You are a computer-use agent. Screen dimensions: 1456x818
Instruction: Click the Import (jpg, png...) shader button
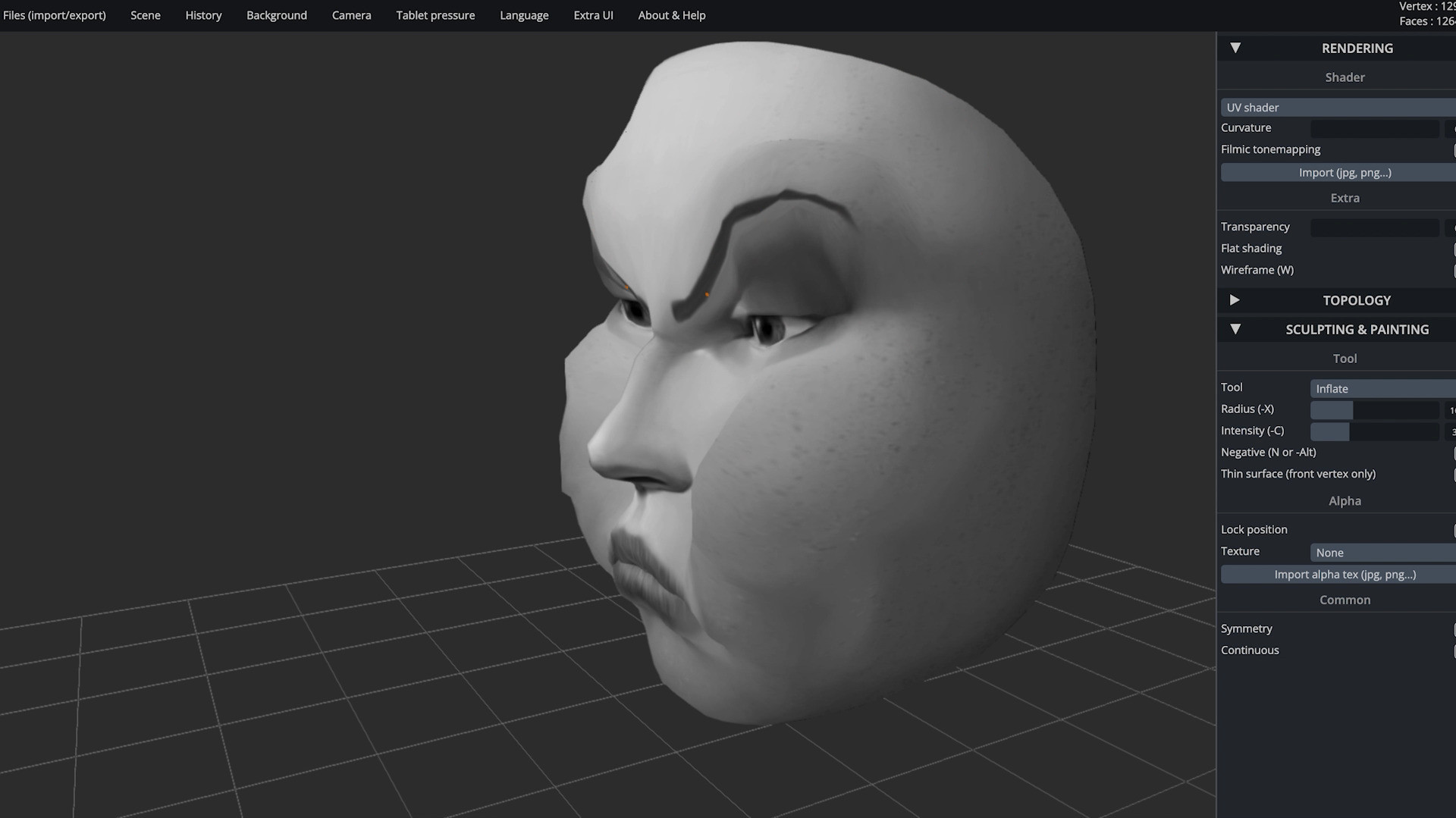click(x=1345, y=173)
